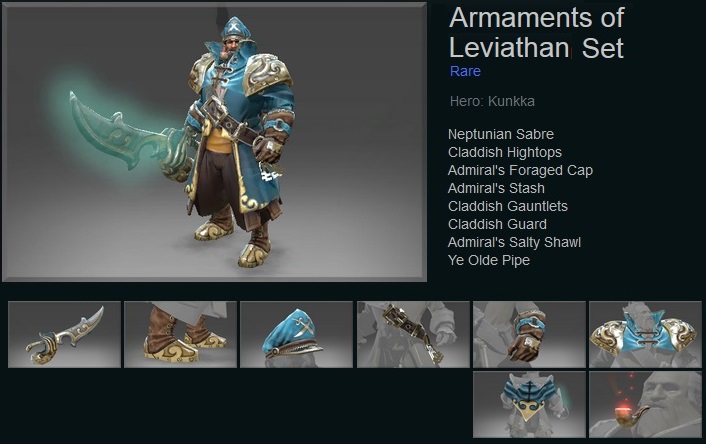Viewport: 706px width, 444px height.
Task: Click the Hero: Kunkka label
Action: tap(492, 101)
